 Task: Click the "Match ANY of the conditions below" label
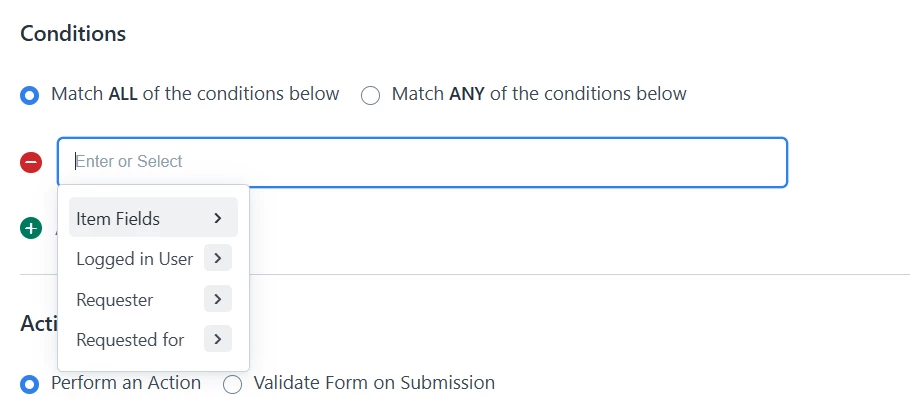539,94
